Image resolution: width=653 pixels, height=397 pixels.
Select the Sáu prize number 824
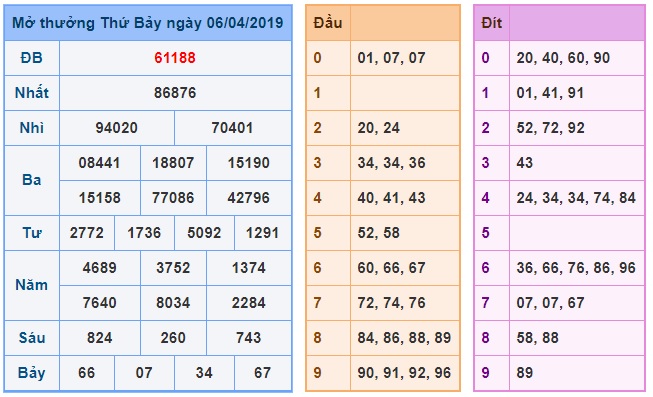pos(100,338)
